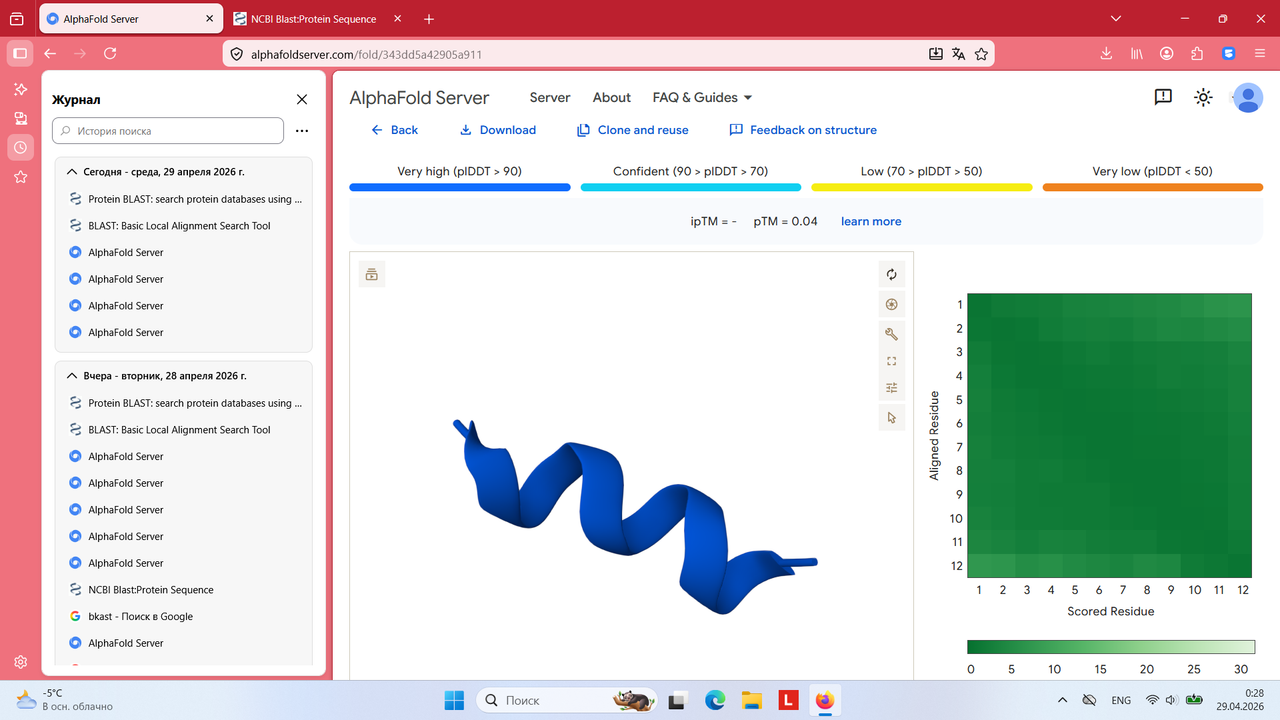1280x720 pixels.
Task: Open the Windows Start menu
Action: pos(453,700)
